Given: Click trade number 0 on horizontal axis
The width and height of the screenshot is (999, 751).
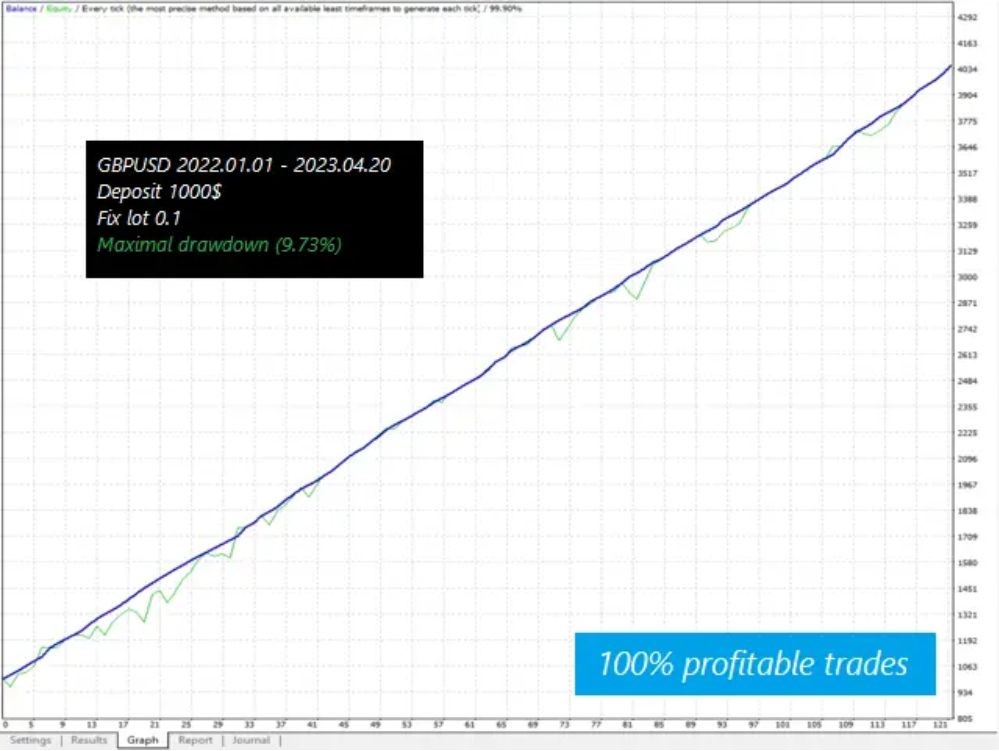Looking at the screenshot, I should (5, 724).
